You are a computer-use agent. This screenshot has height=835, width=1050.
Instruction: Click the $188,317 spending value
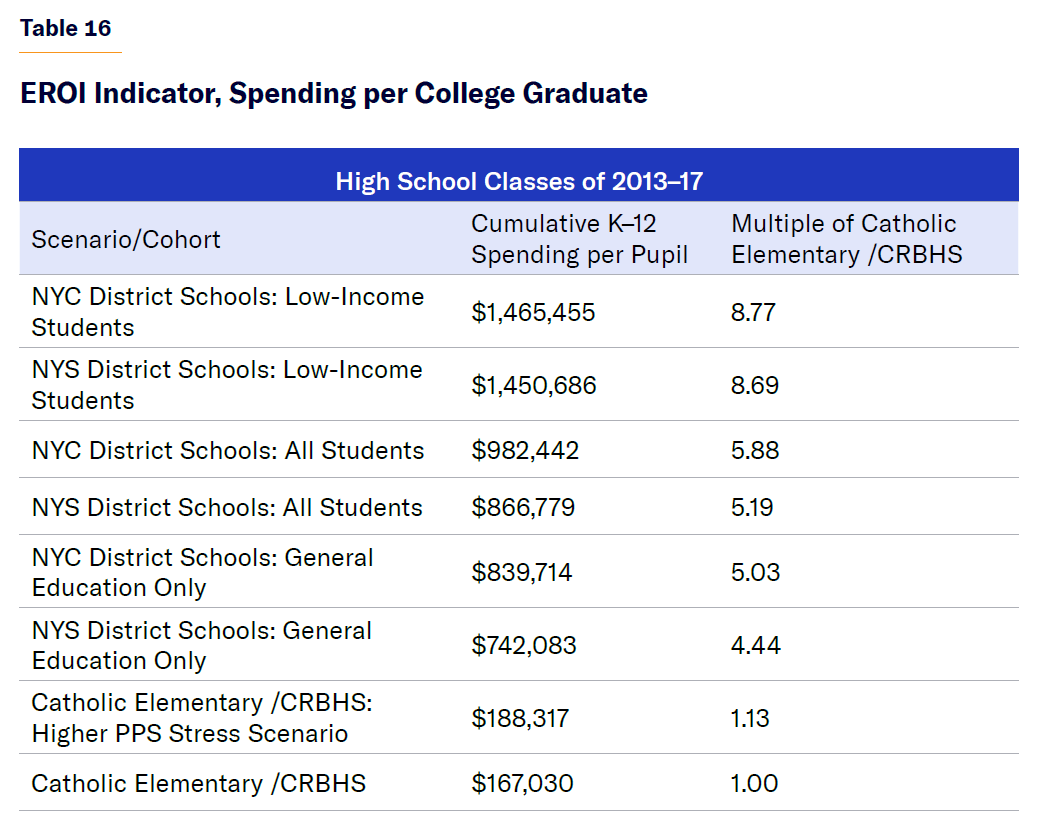tap(523, 718)
